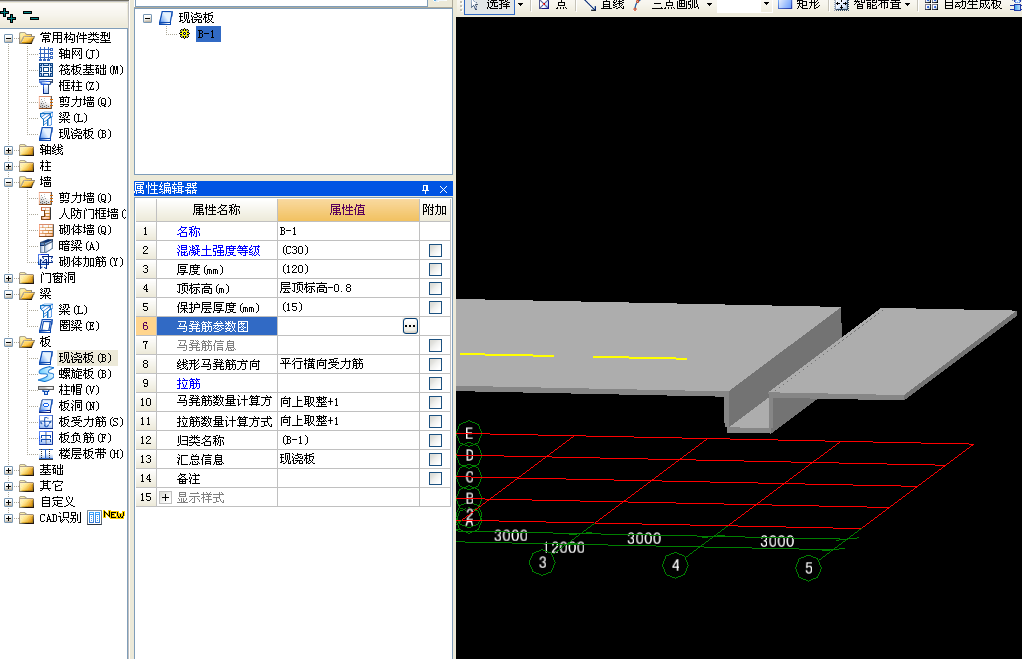Screen dimensions: 1022x659
Task: Select 板洞(N) slab opening icon
Action: [x=46, y=405]
